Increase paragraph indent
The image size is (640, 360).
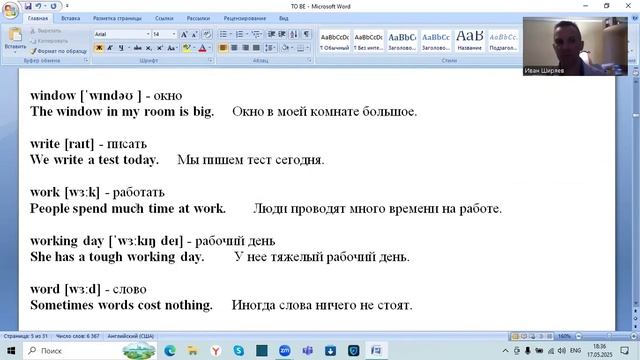(282, 34)
